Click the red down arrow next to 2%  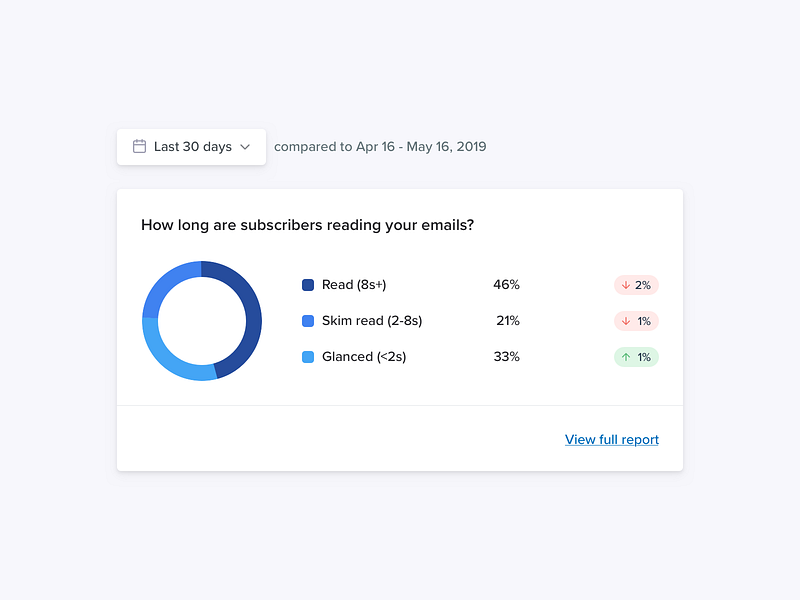click(626, 285)
